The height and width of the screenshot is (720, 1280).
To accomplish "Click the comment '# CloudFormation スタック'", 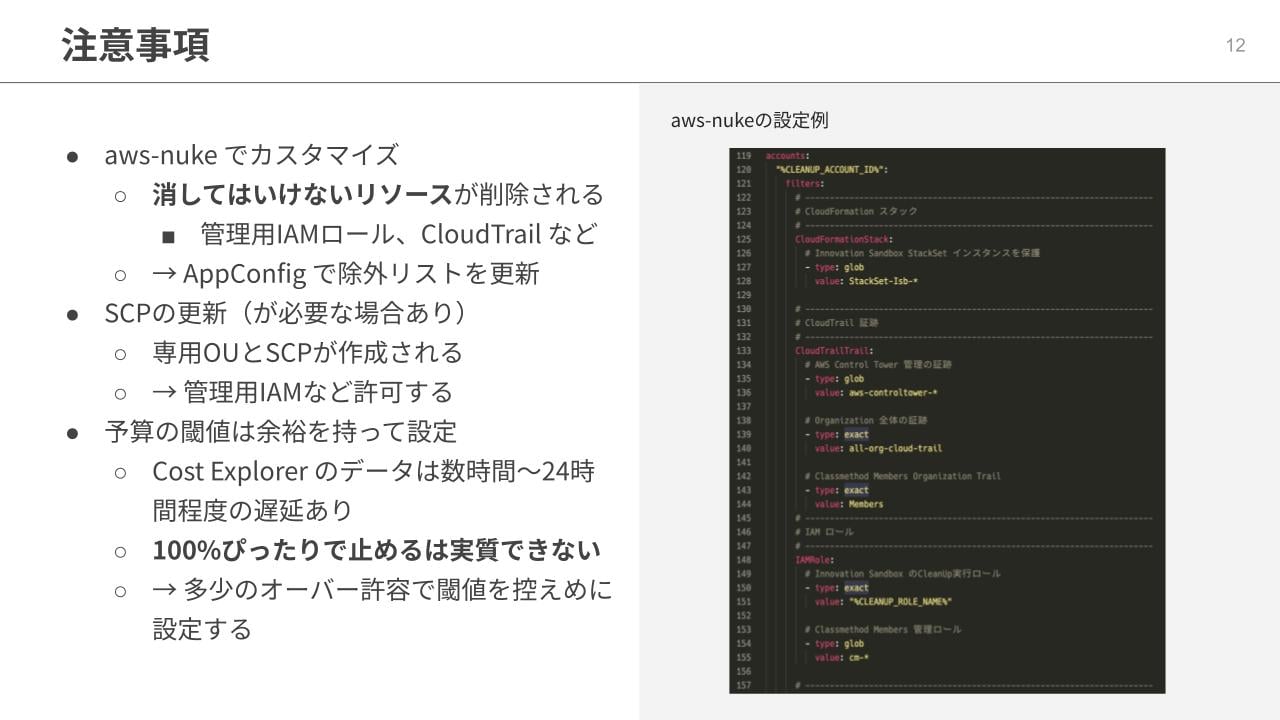I will click(x=856, y=212).
